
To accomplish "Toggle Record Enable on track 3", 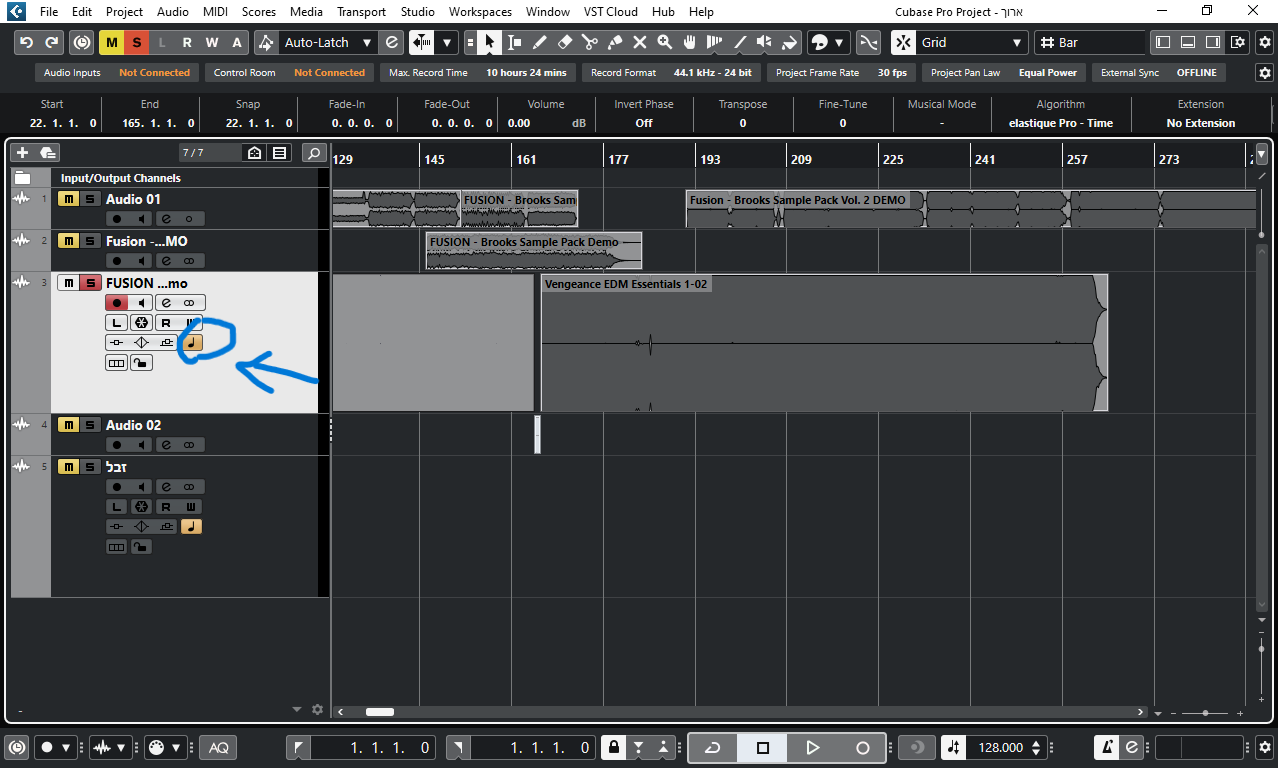I will point(117,302).
